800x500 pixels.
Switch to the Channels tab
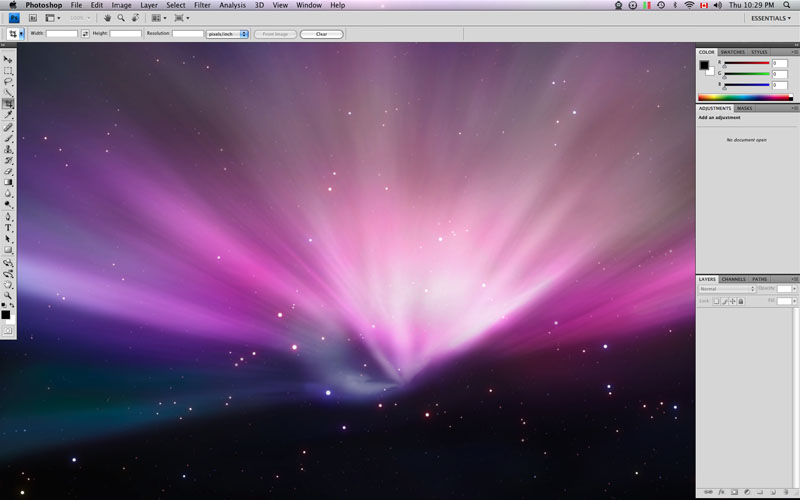[x=733, y=279]
